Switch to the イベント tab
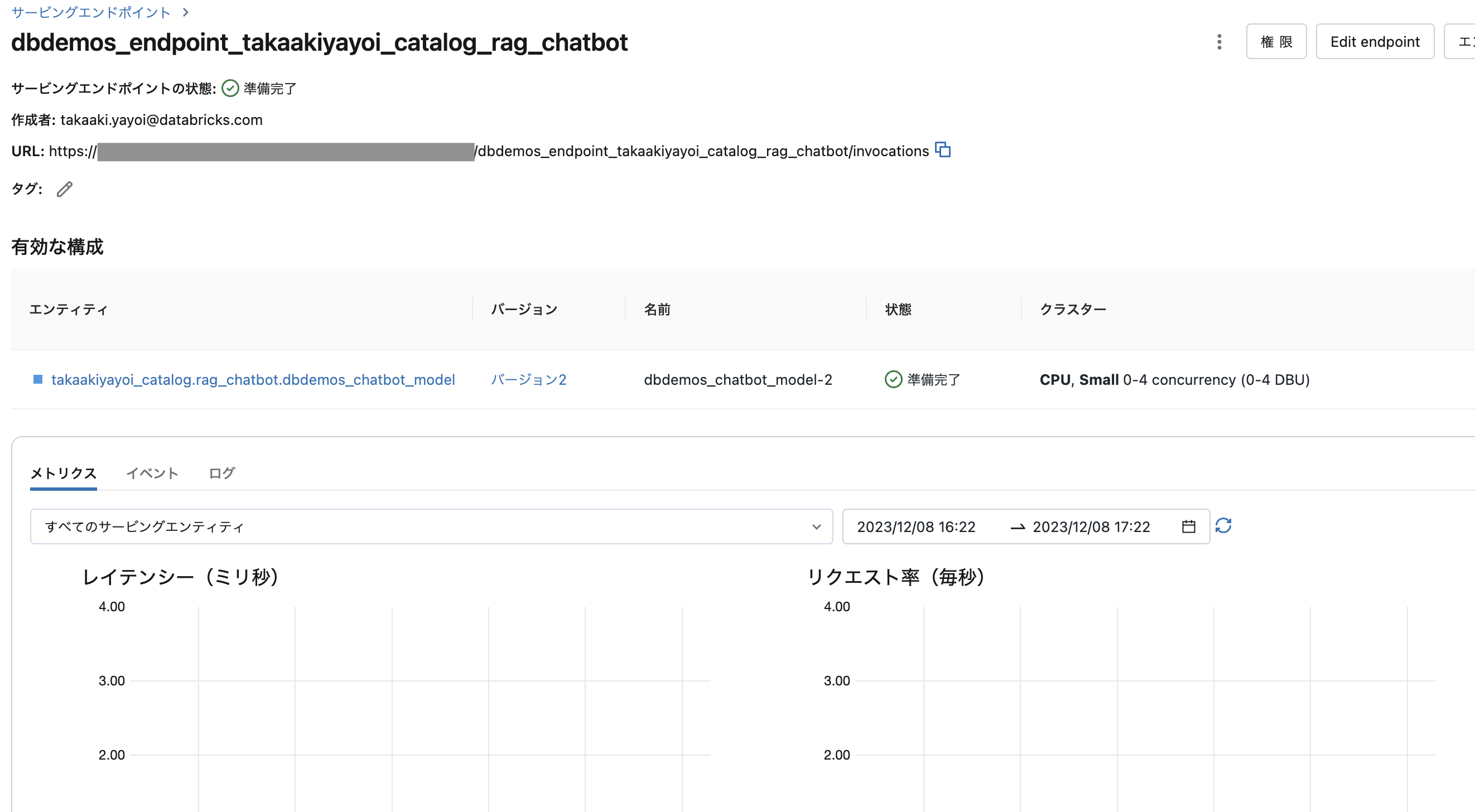This screenshot has height=812, width=1475. (x=152, y=473)
